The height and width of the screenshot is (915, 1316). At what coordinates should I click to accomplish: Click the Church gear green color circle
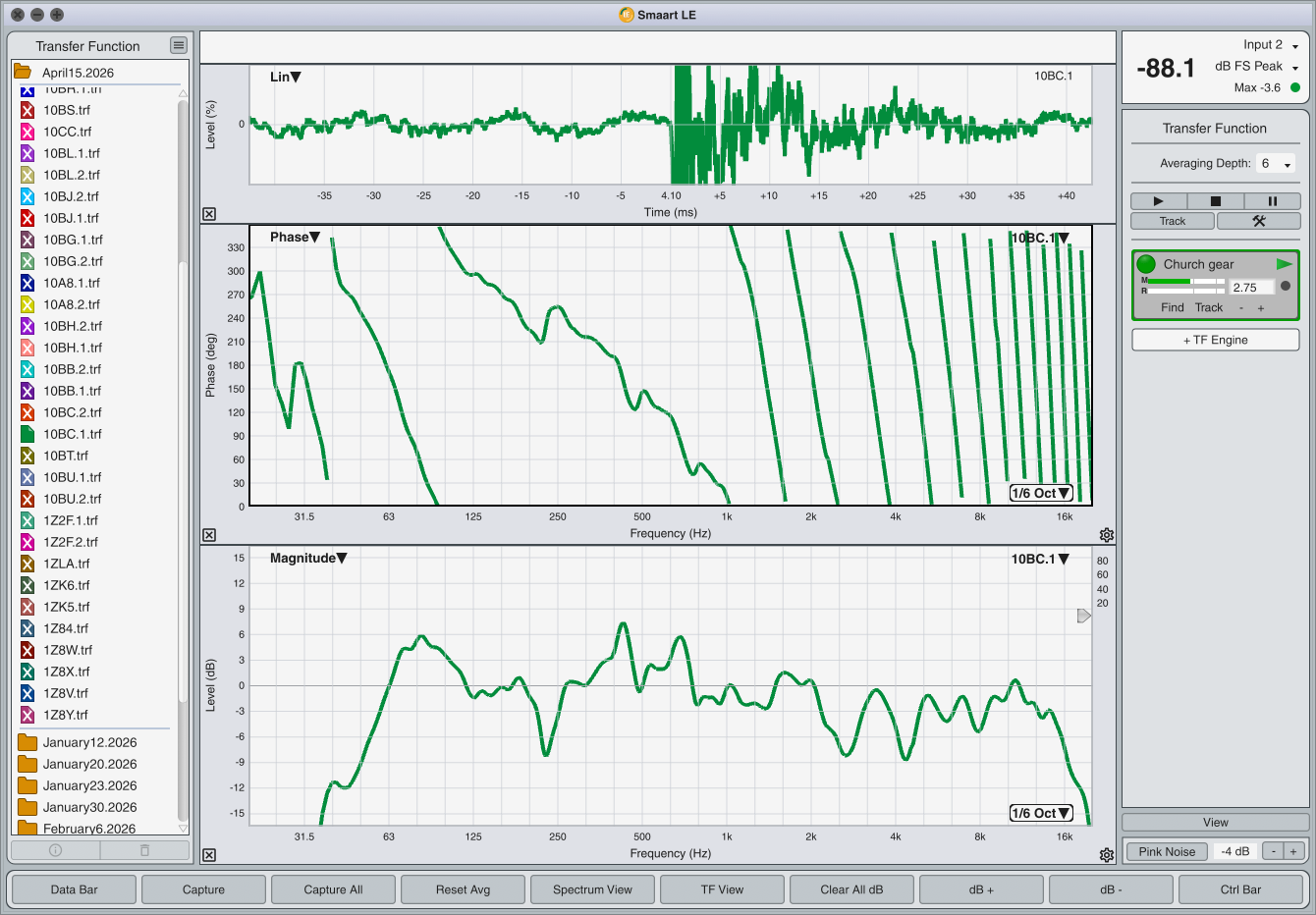tap(1146, 264)
